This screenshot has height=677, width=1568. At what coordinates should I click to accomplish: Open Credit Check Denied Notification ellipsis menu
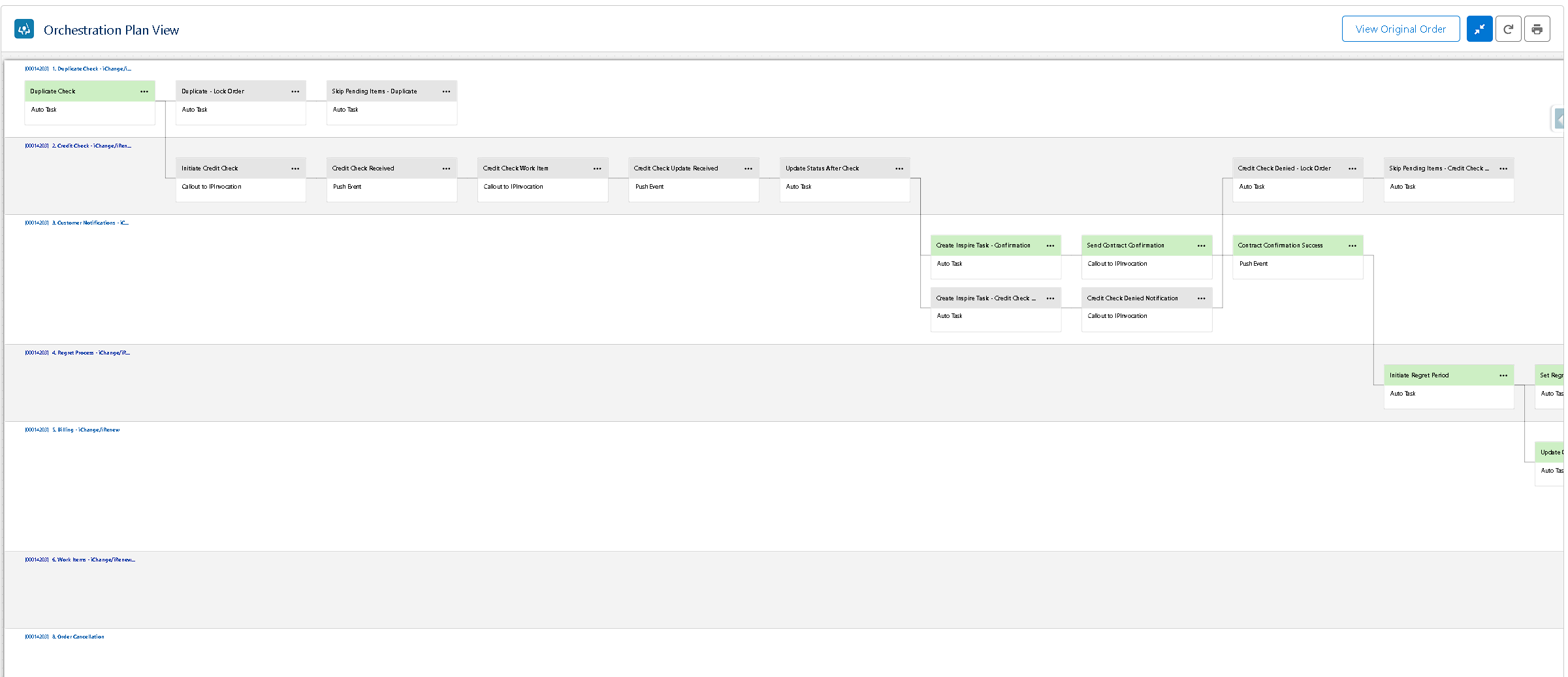[x=1201, y=298]
